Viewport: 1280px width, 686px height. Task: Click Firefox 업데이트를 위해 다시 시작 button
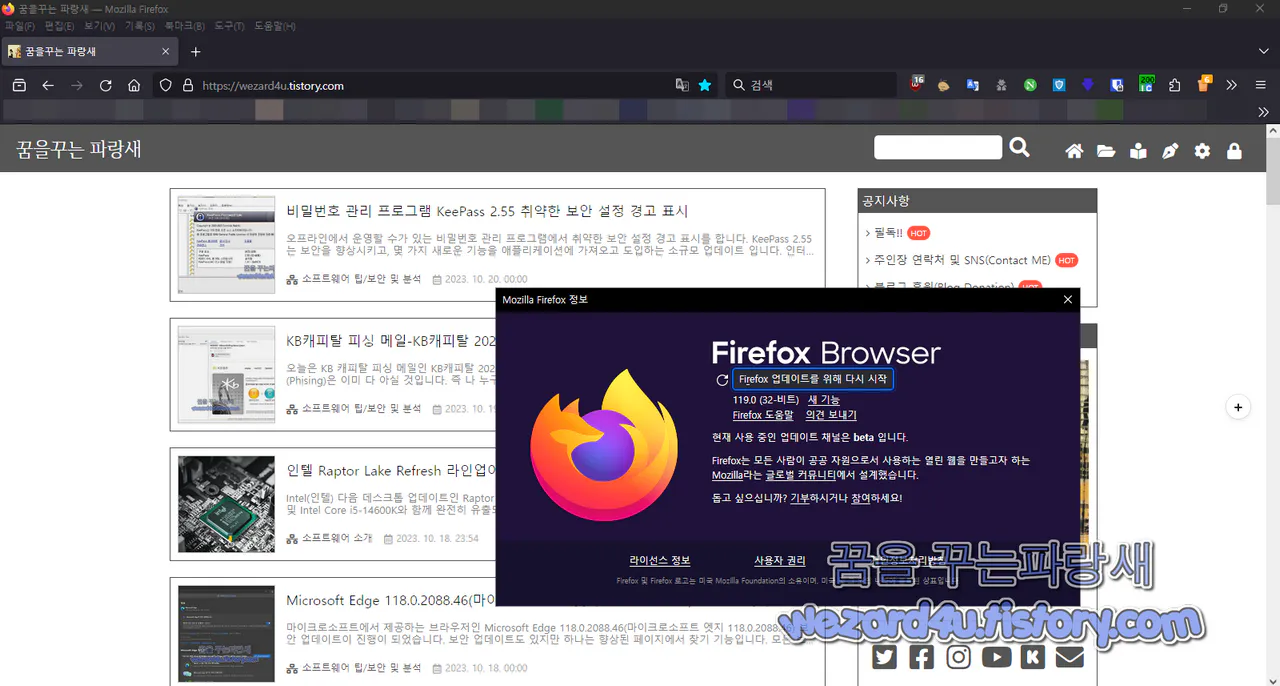coord(813,378)
